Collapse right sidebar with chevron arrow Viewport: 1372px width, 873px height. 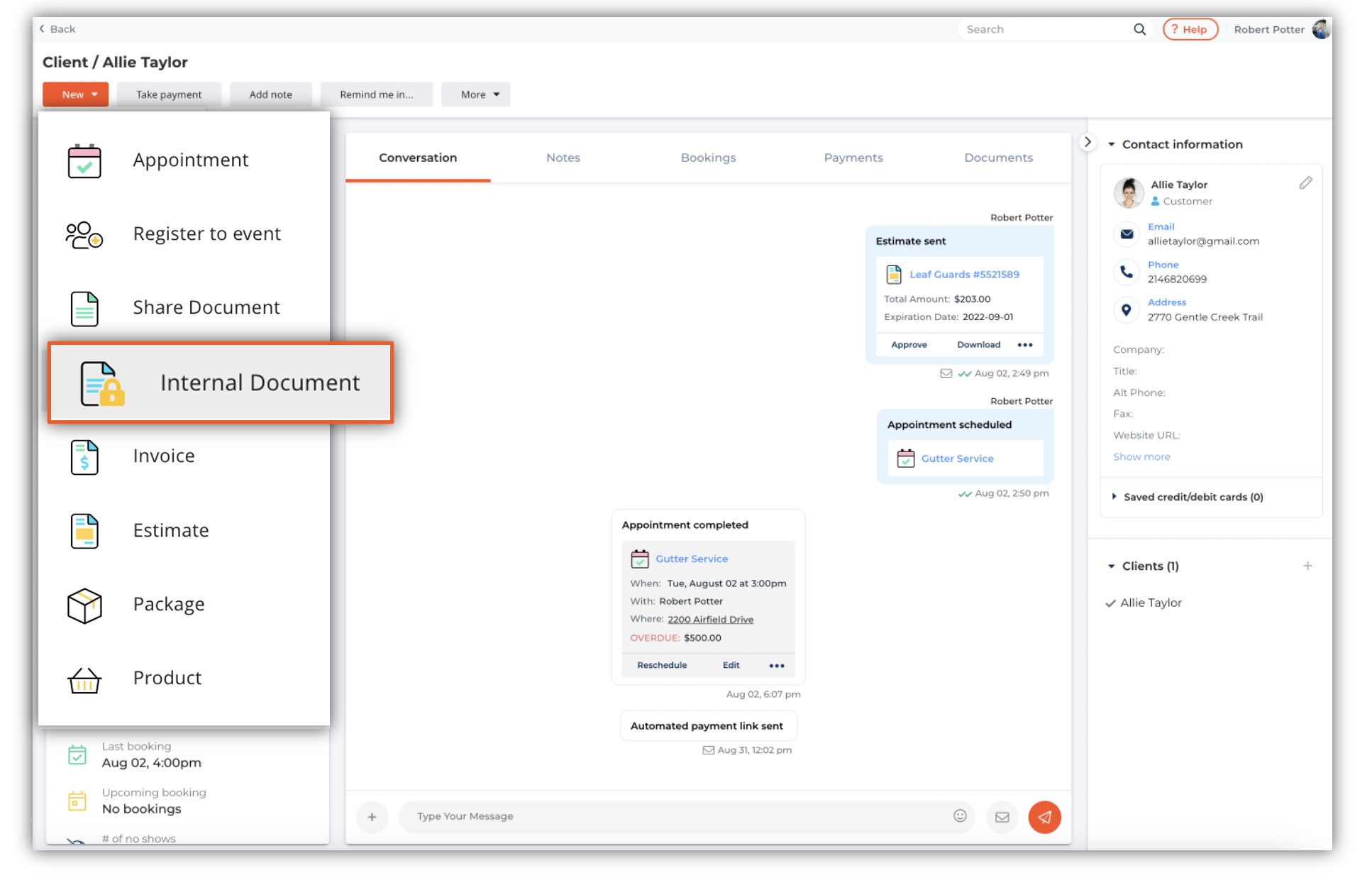click(x=1087, y=142)
